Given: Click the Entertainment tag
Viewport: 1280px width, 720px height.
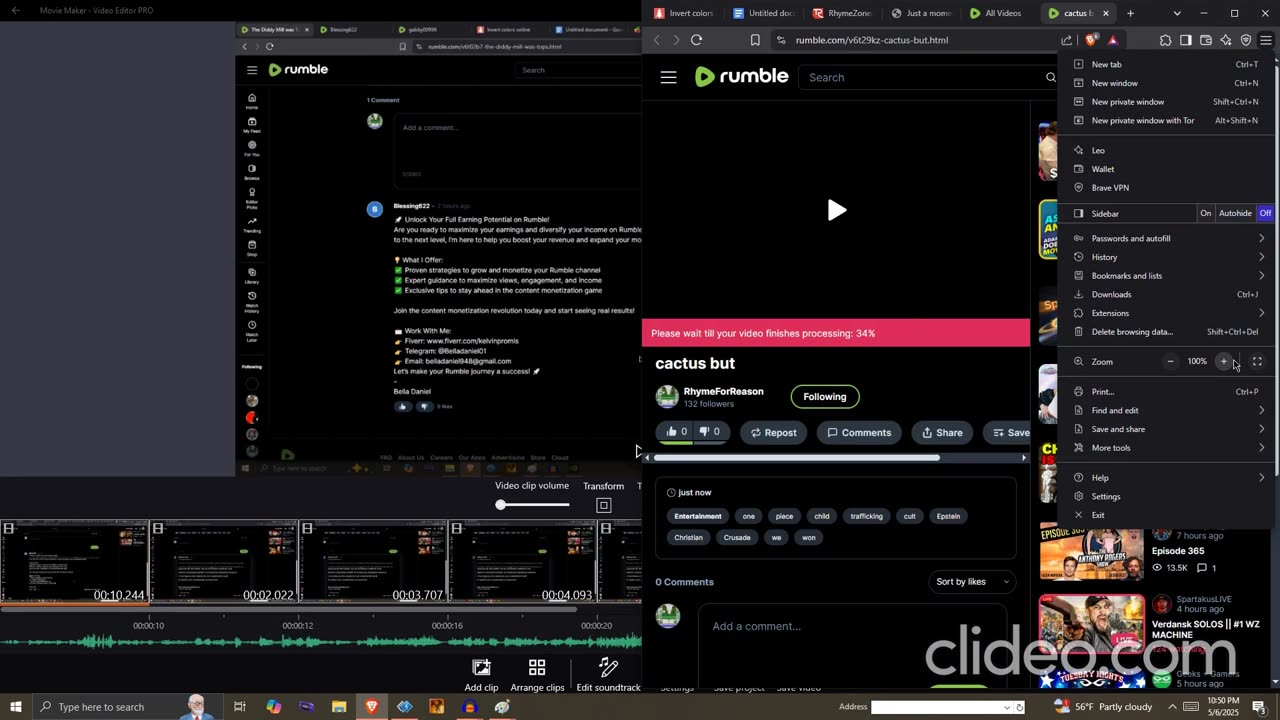Looking at the screenshot, I should pos(698,516).
